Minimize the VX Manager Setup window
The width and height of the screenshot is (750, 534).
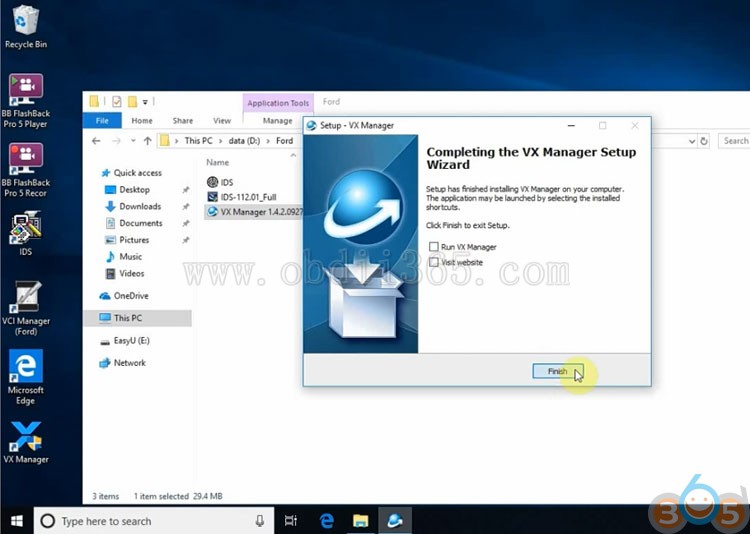pyautogui.click(x=571, y=125)
